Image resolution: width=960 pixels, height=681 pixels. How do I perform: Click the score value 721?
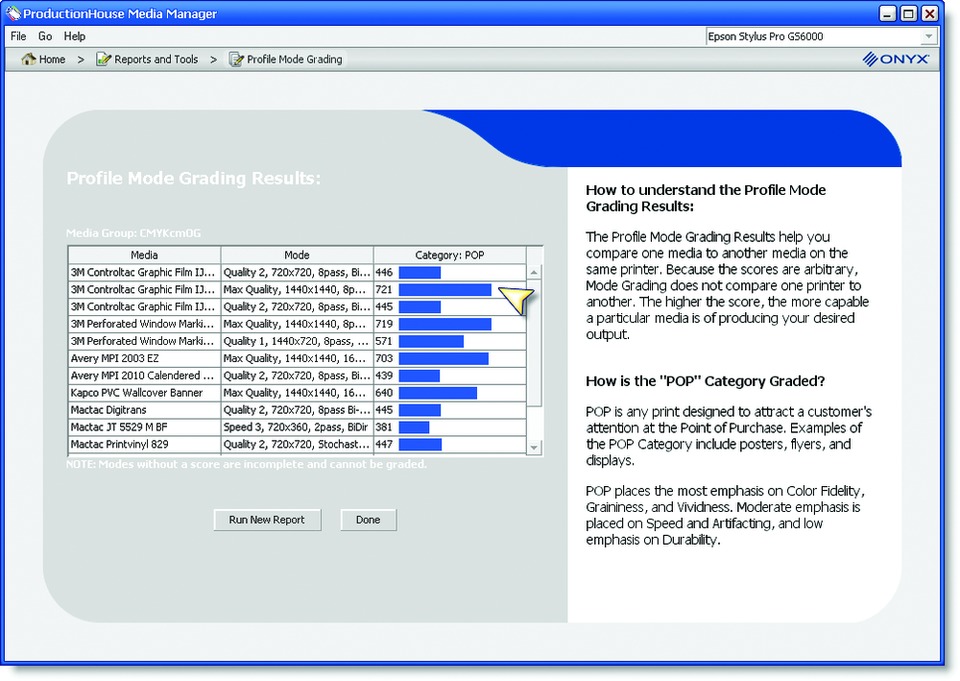pos(384,289)
